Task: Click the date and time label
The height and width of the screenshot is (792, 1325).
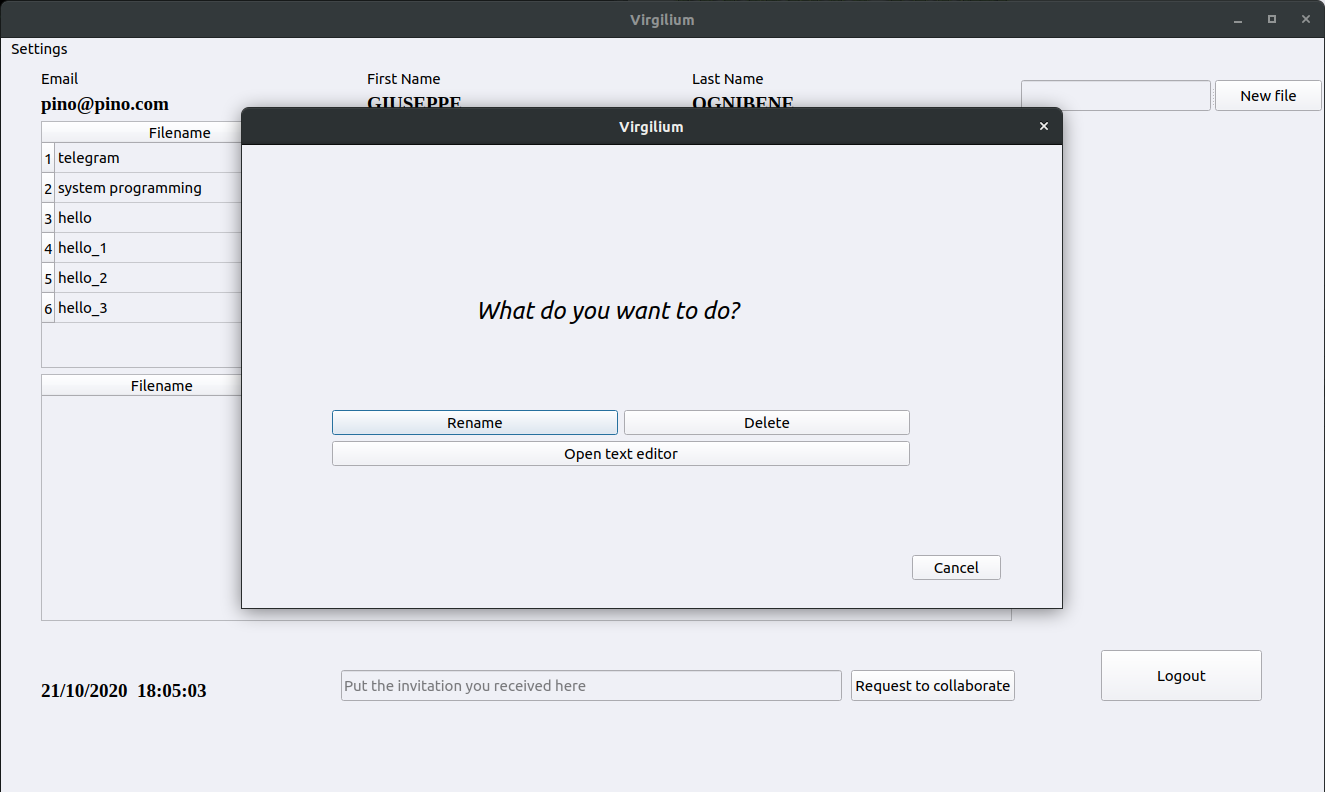Action: [124, 691]
